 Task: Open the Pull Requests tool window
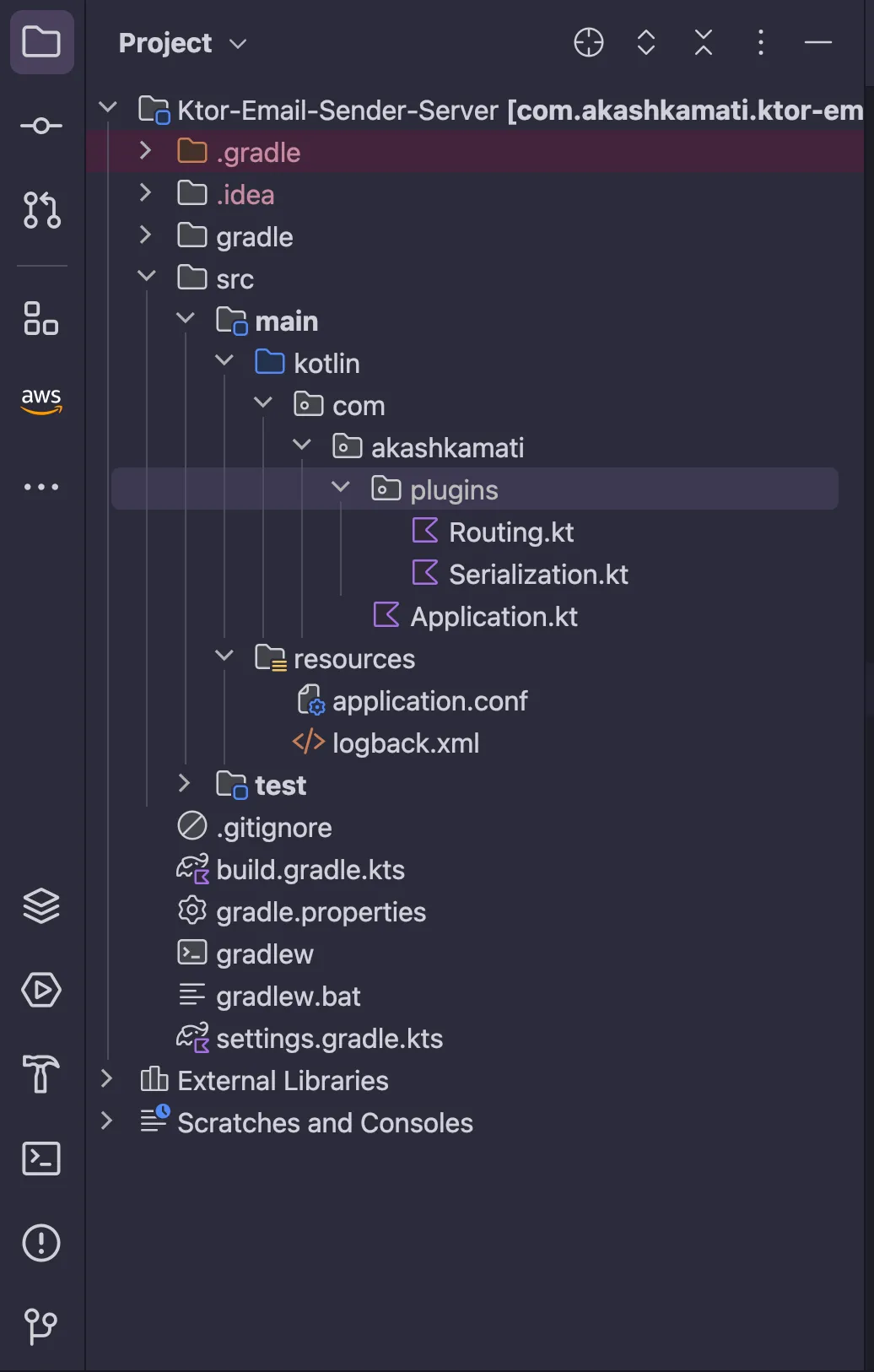coord(41,210)
